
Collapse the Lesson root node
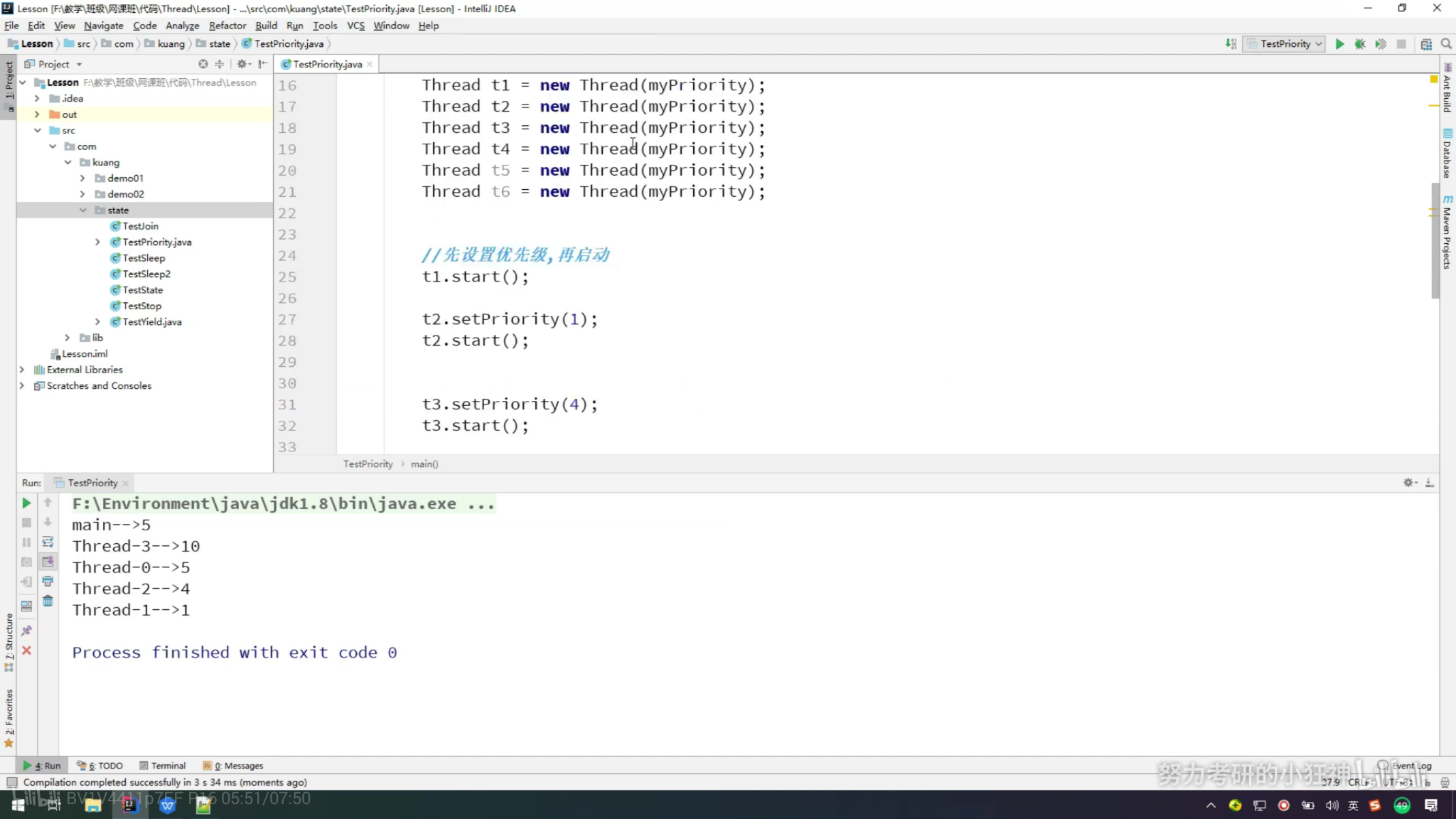(23, 82)
